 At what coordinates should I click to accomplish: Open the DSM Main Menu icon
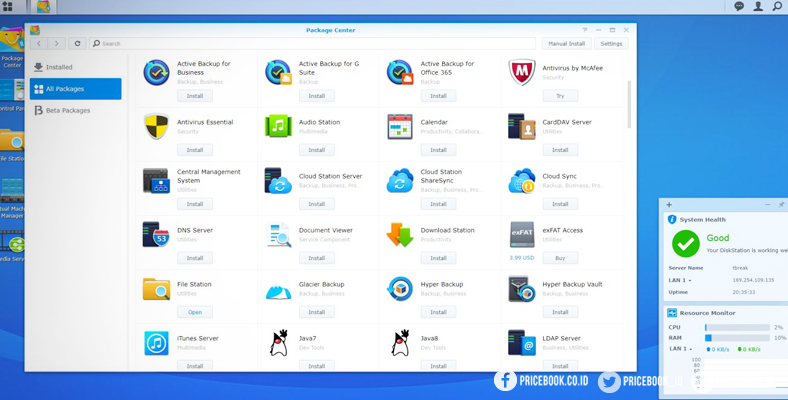pos(8,7)
